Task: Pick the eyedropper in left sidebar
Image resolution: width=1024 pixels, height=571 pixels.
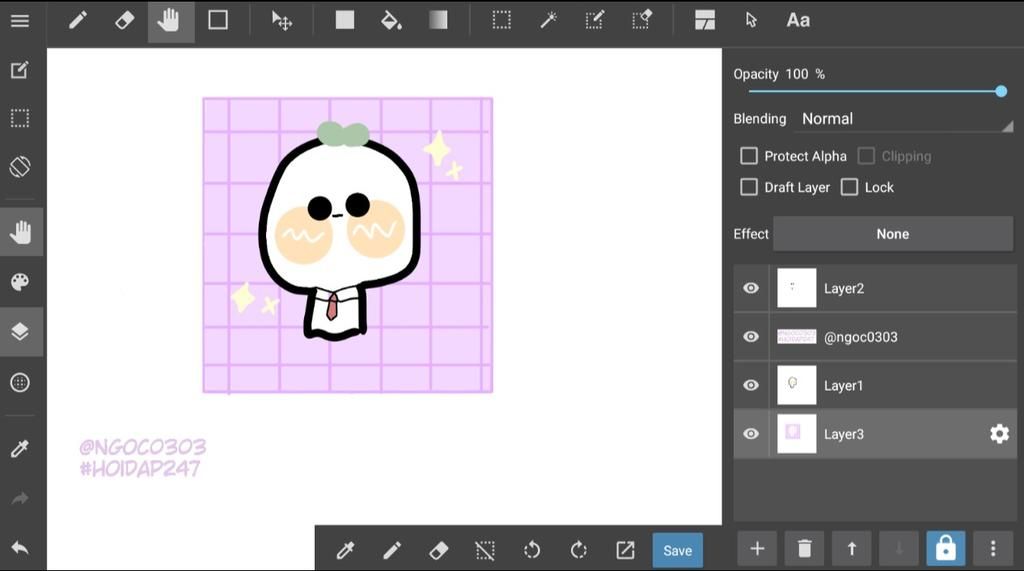Action: [20, 449]
